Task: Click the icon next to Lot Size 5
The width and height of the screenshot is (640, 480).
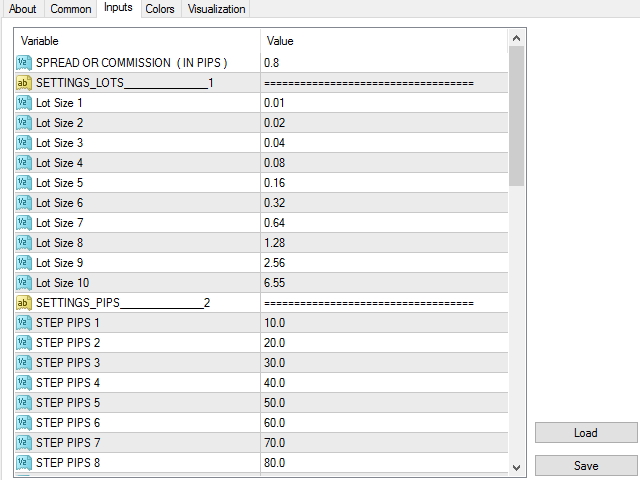Action: click(x=24, y=183)
